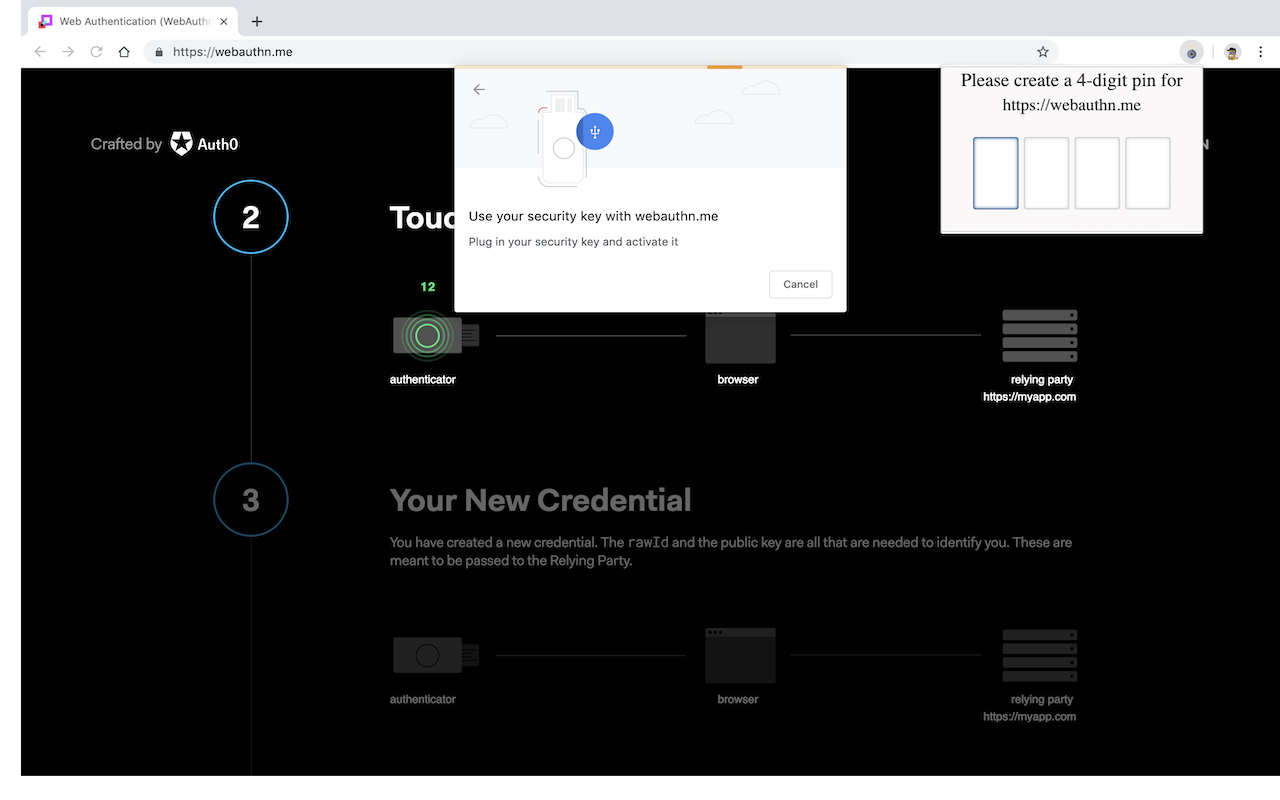Image resolution: width=1280 pixels, height=800 pixels.
Task: Select the Web Authentication tab
Action: click(135, 21)
